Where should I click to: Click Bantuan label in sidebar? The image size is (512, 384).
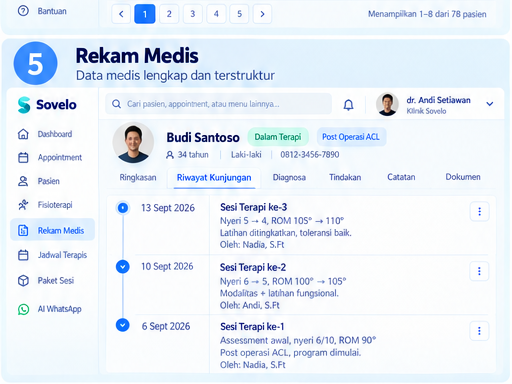(x=52, y=11)
